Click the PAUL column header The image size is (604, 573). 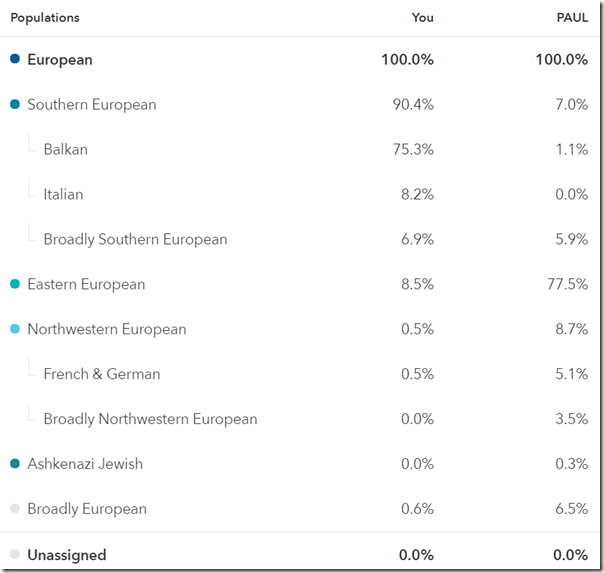572,18
